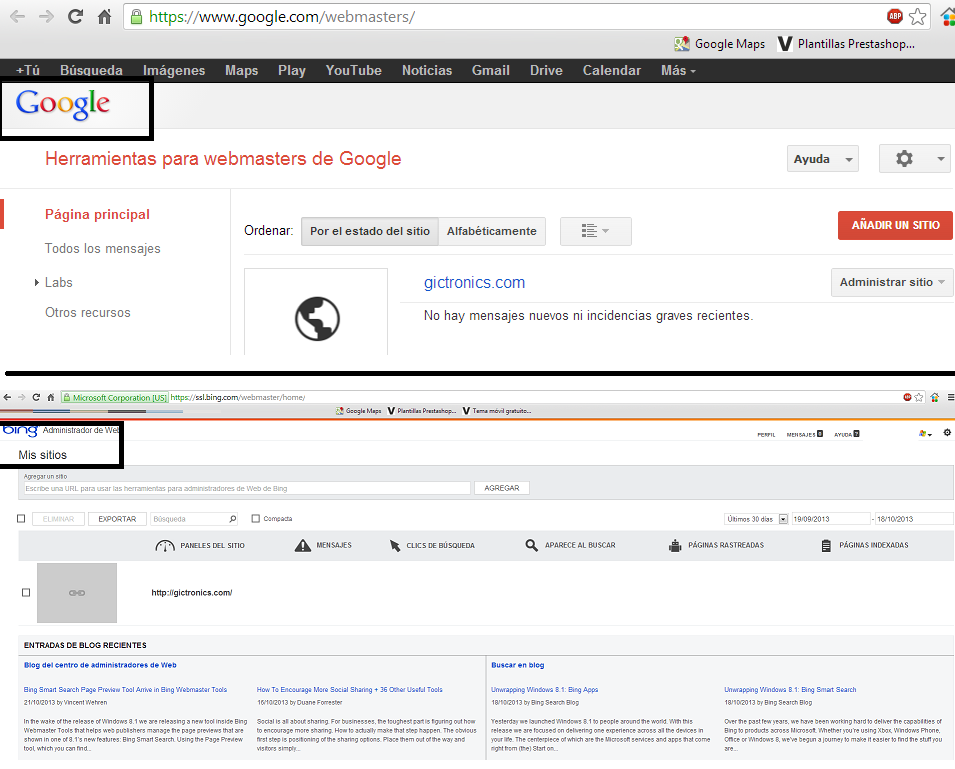This screenshot has height=769, width=955.
Task: Click the 19/09/2013 start date field
Action: pos(831,519)
